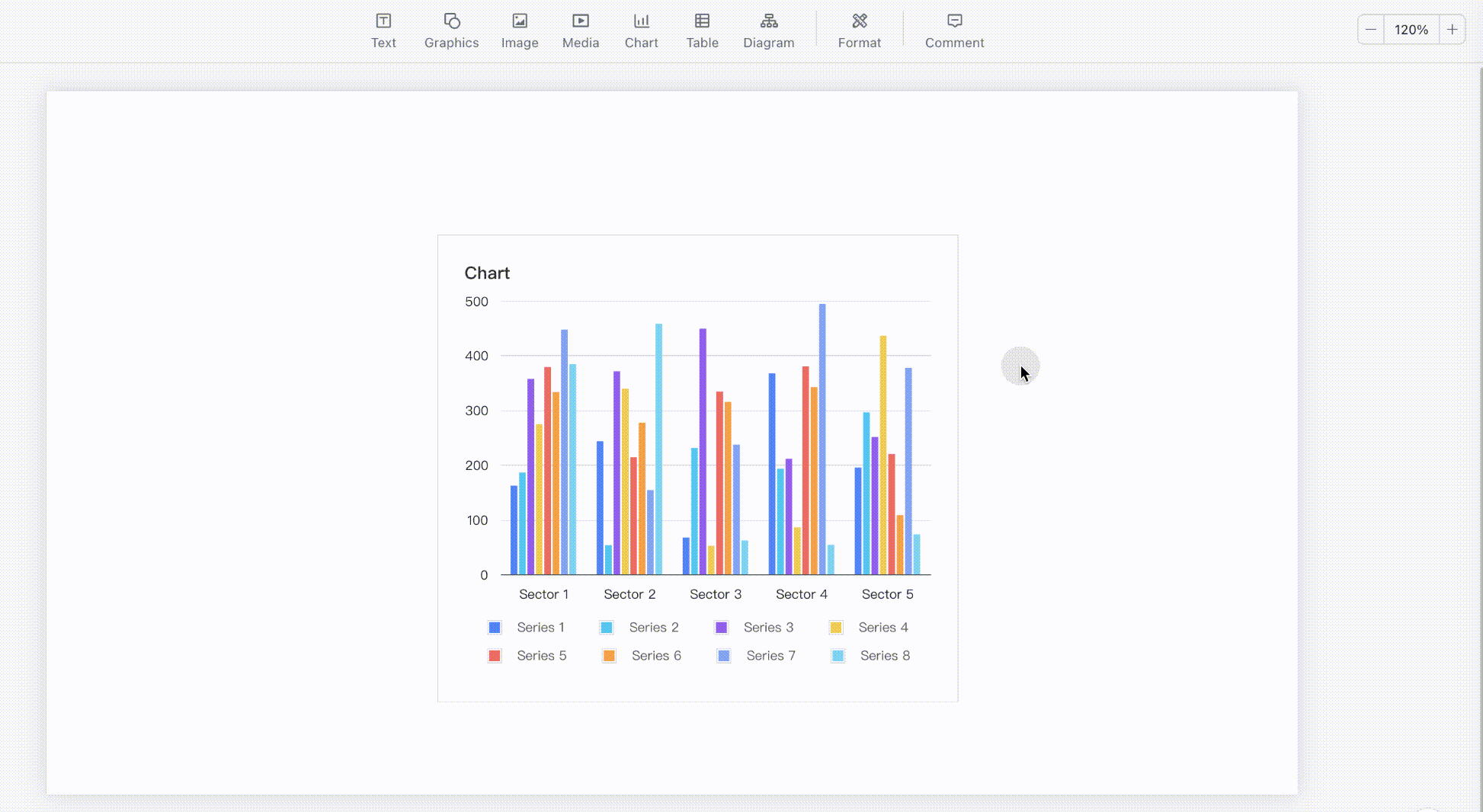Screen dimensions: 1483x812
Task: Open the Format panel
Action: click(859, 30)
